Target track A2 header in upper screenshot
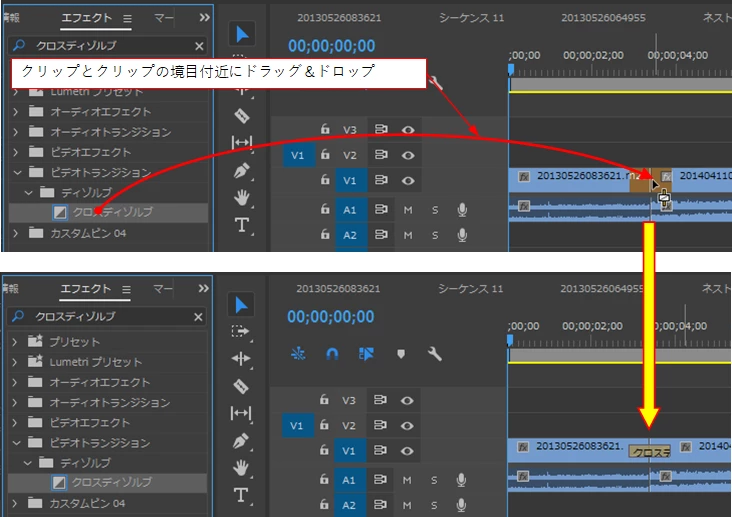This screenshot has height=517, width=732. point(350,235)
